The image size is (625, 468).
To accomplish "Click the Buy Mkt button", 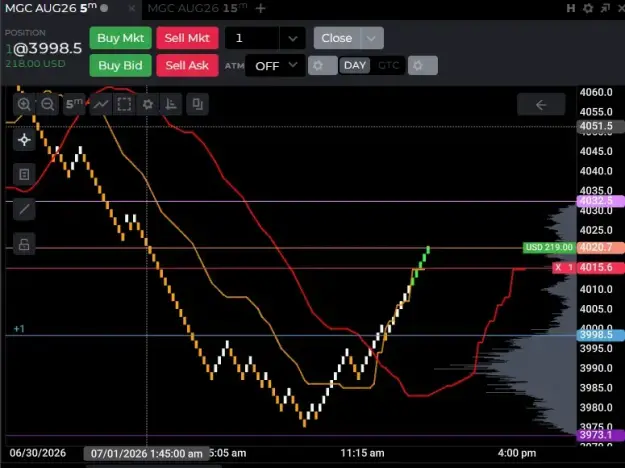I will click(120, 38).
